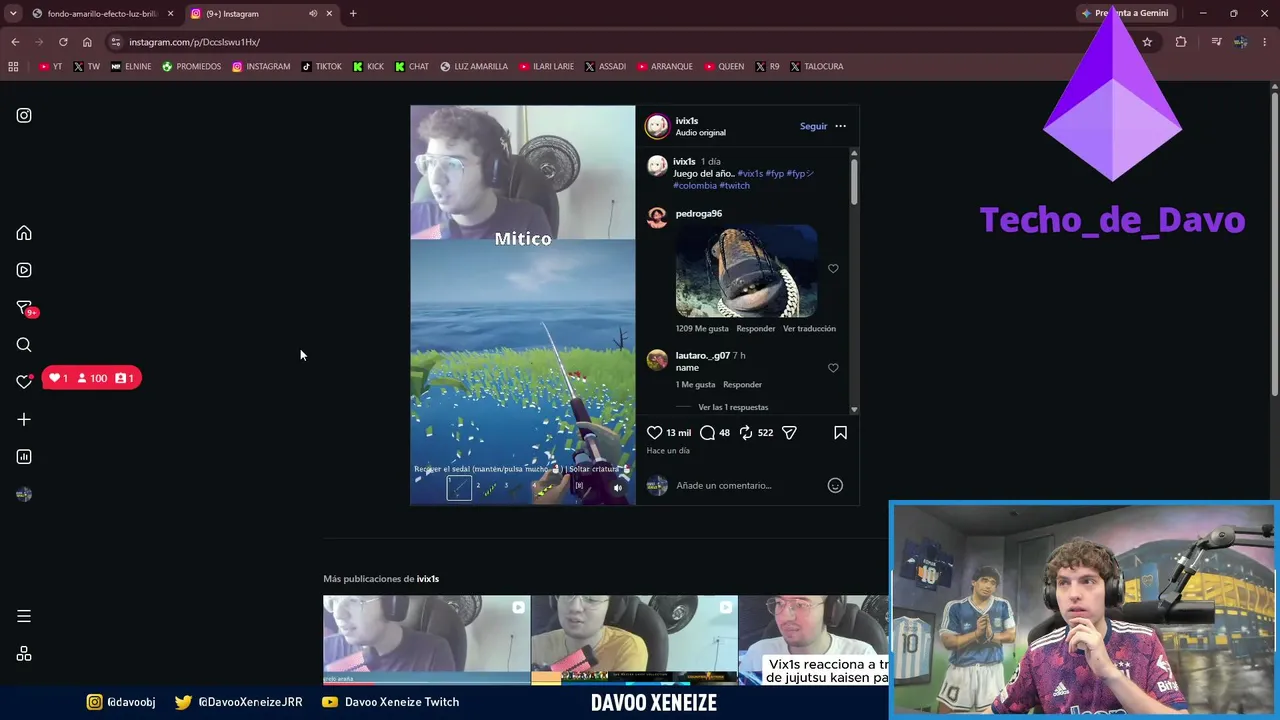Bookmark this page with the star icon
Image resolution: width=1280 pixels, height=720 pixels.
click(1147, 42)
